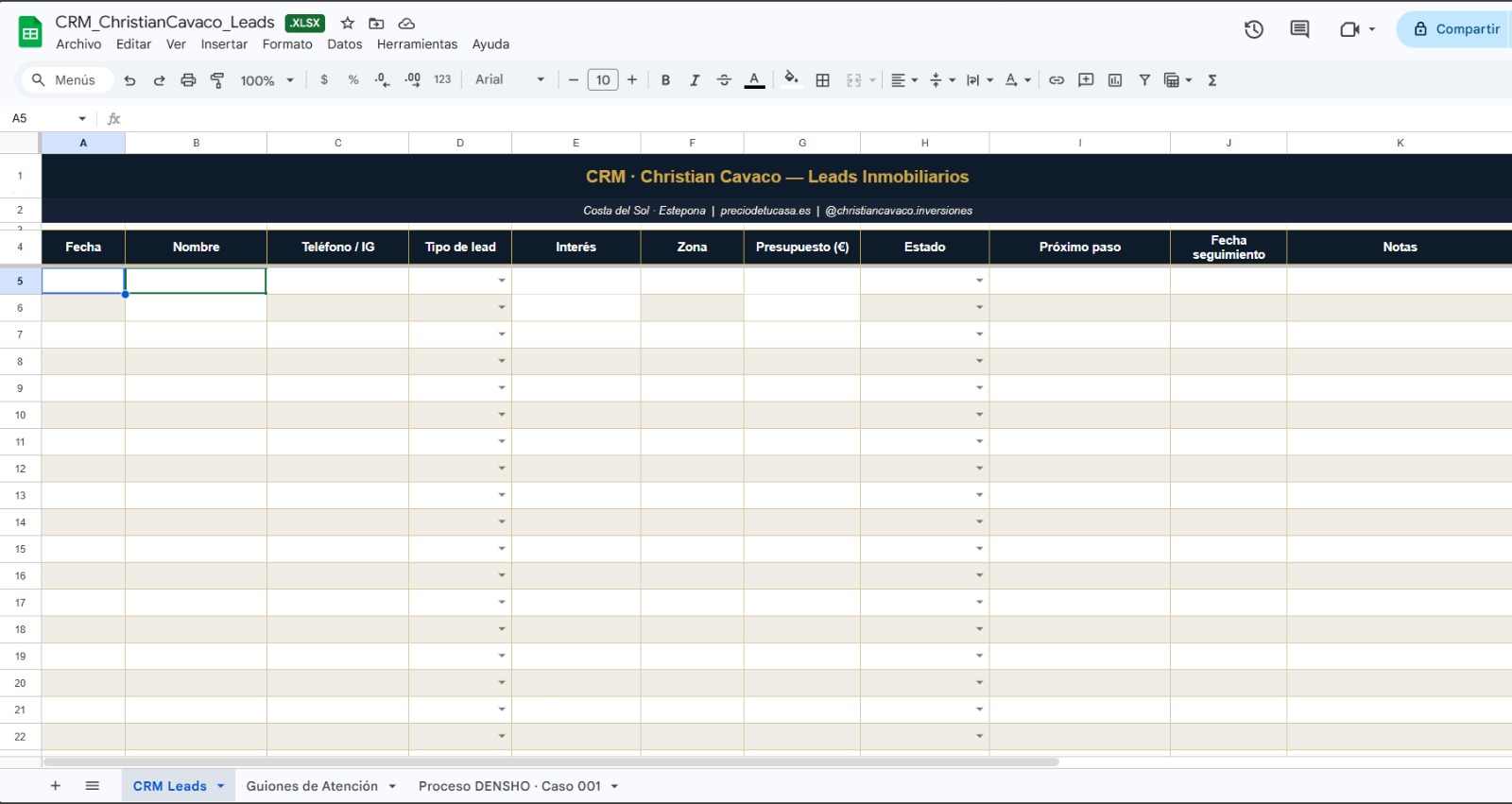
Task: Search the Menús box
Action: (x=66, y=80)
